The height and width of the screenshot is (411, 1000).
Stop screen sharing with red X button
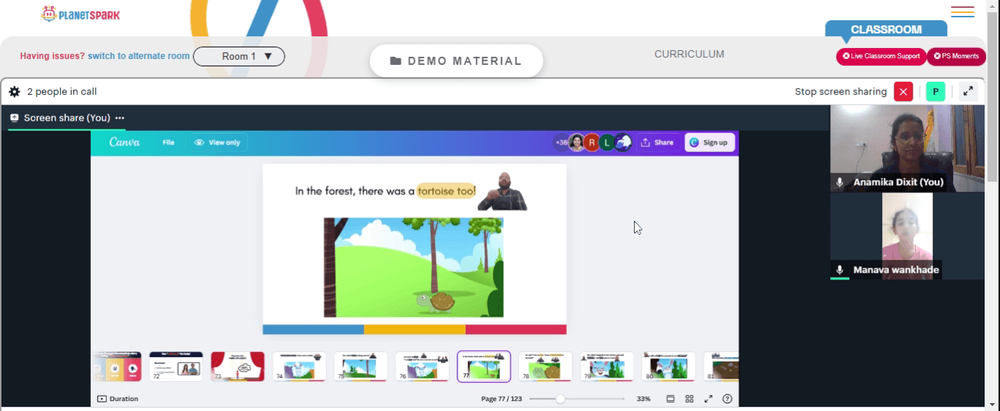tap(903, 92)
